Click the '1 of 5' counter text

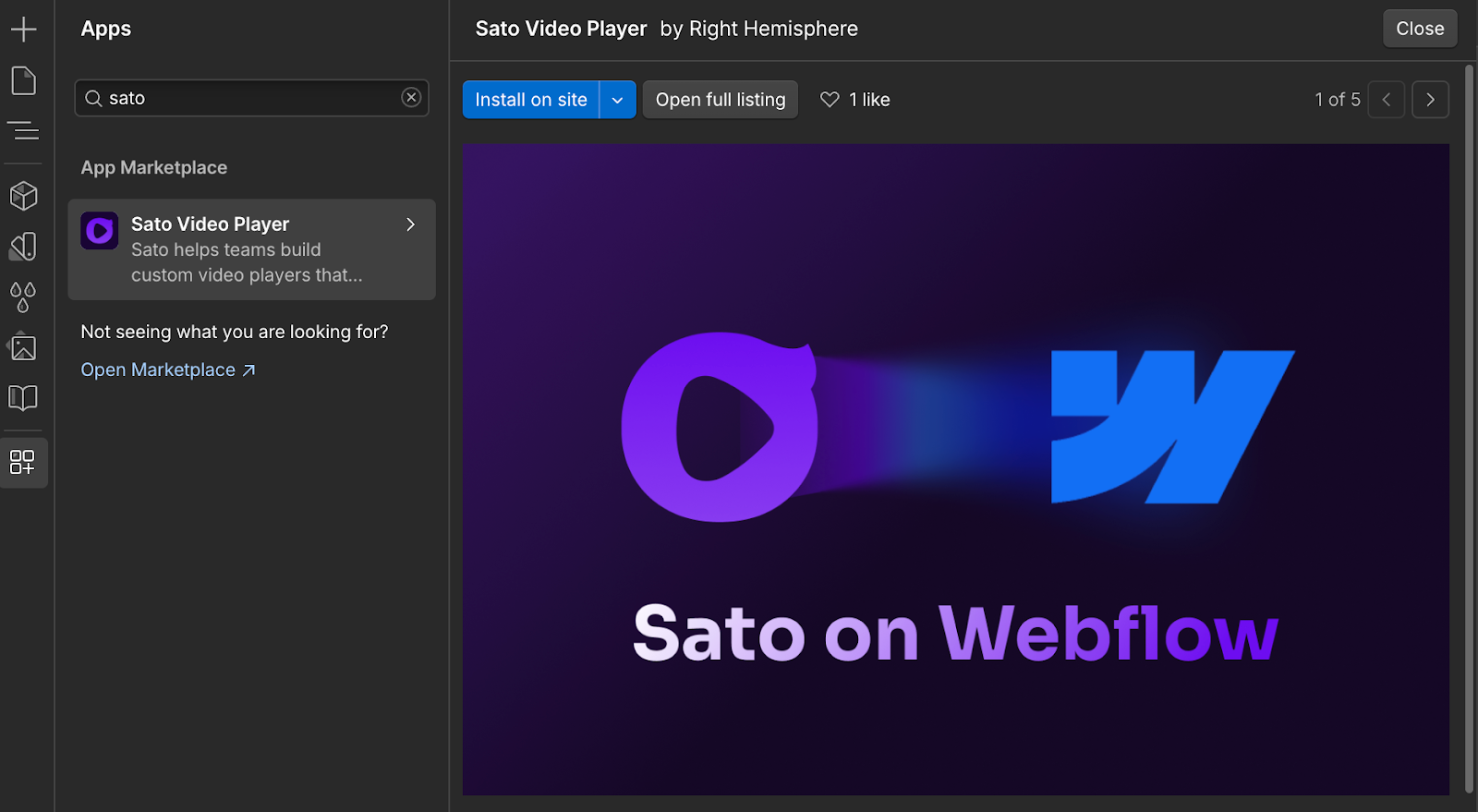tap(1338, 100)
